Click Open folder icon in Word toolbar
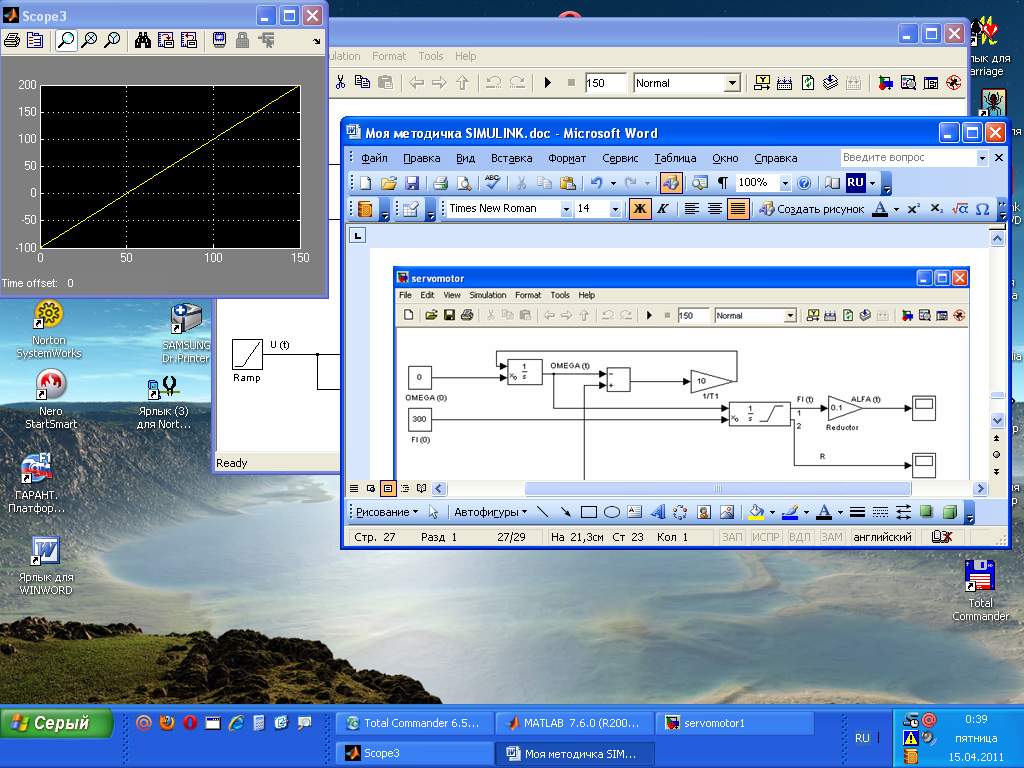Screen dimensions: 1024x768 (x=389, y=183)
